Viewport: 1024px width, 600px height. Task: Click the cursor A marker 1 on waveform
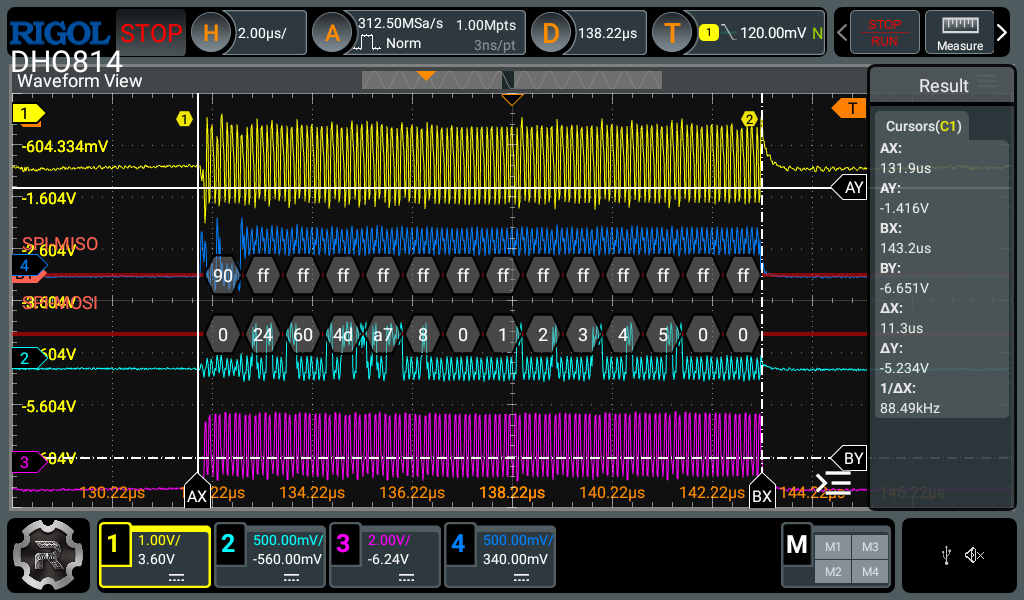click(x=184, y=119)
